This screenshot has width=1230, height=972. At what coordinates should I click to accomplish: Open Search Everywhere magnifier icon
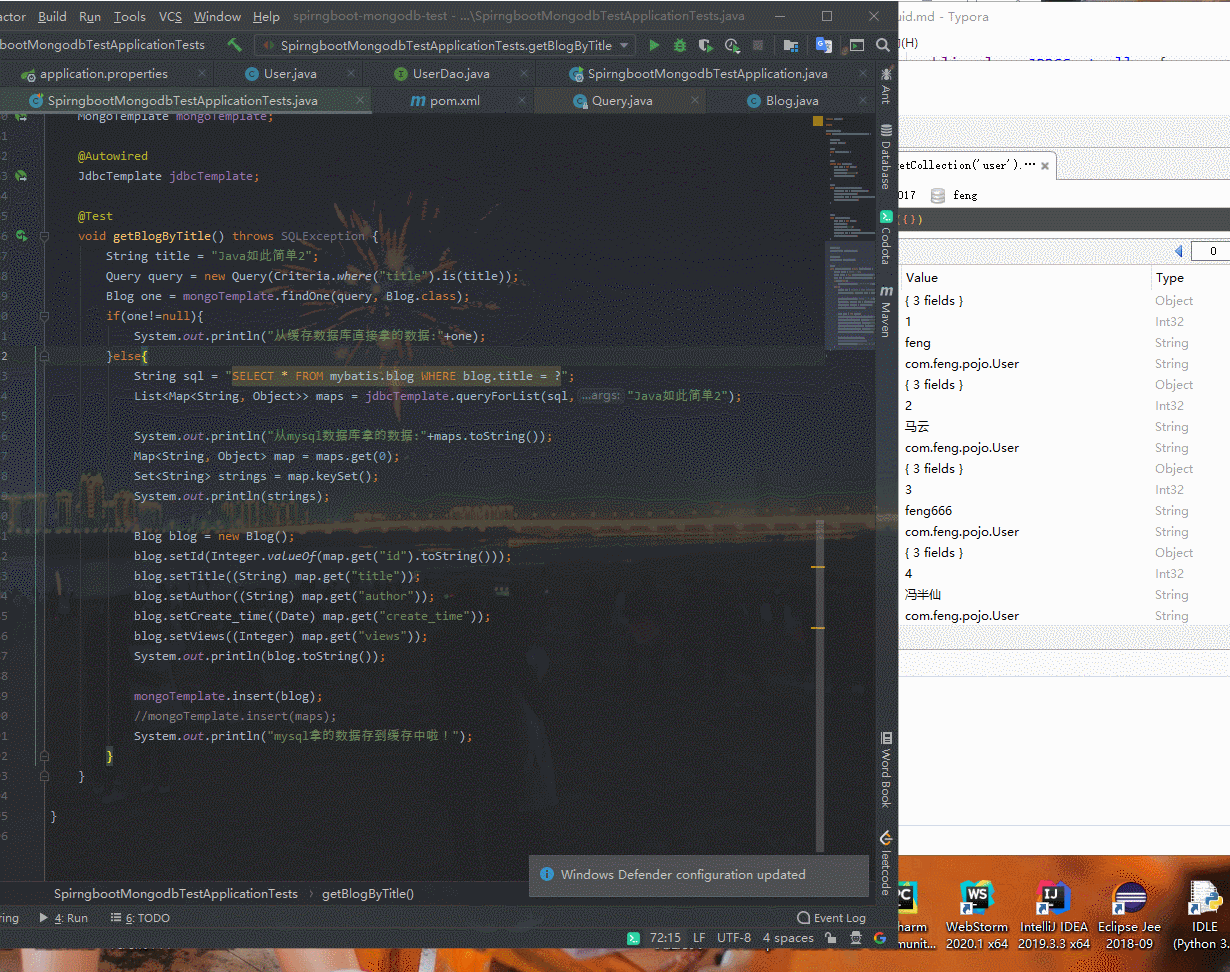883,45
